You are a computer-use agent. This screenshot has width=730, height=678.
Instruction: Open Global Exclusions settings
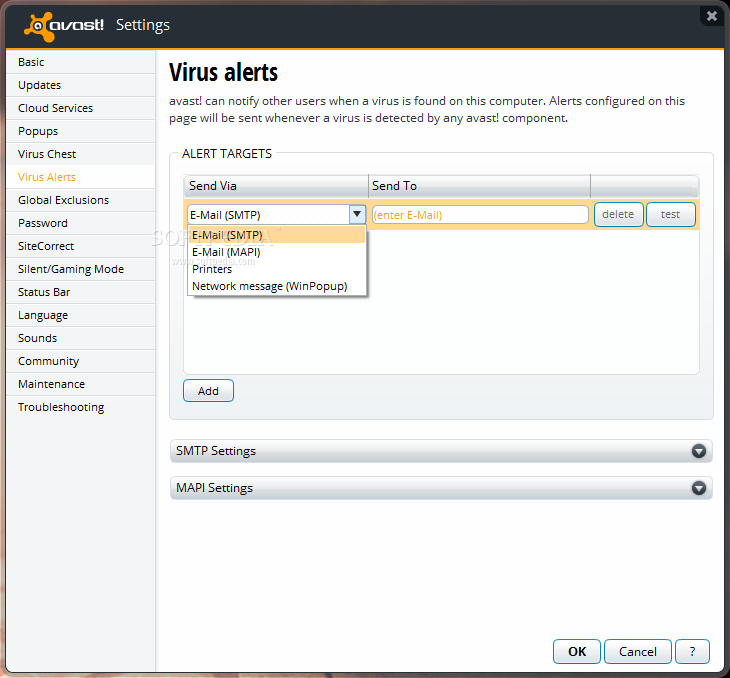click(x=81, y=200)
